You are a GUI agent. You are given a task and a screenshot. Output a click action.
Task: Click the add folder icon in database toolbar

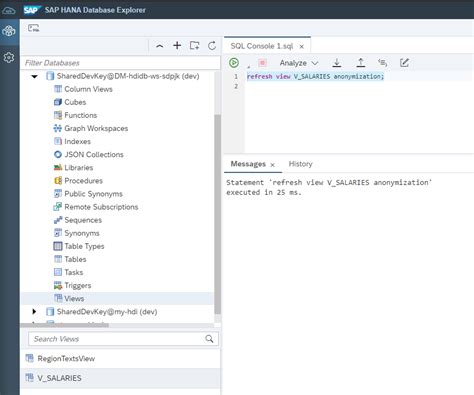(194, 46)
